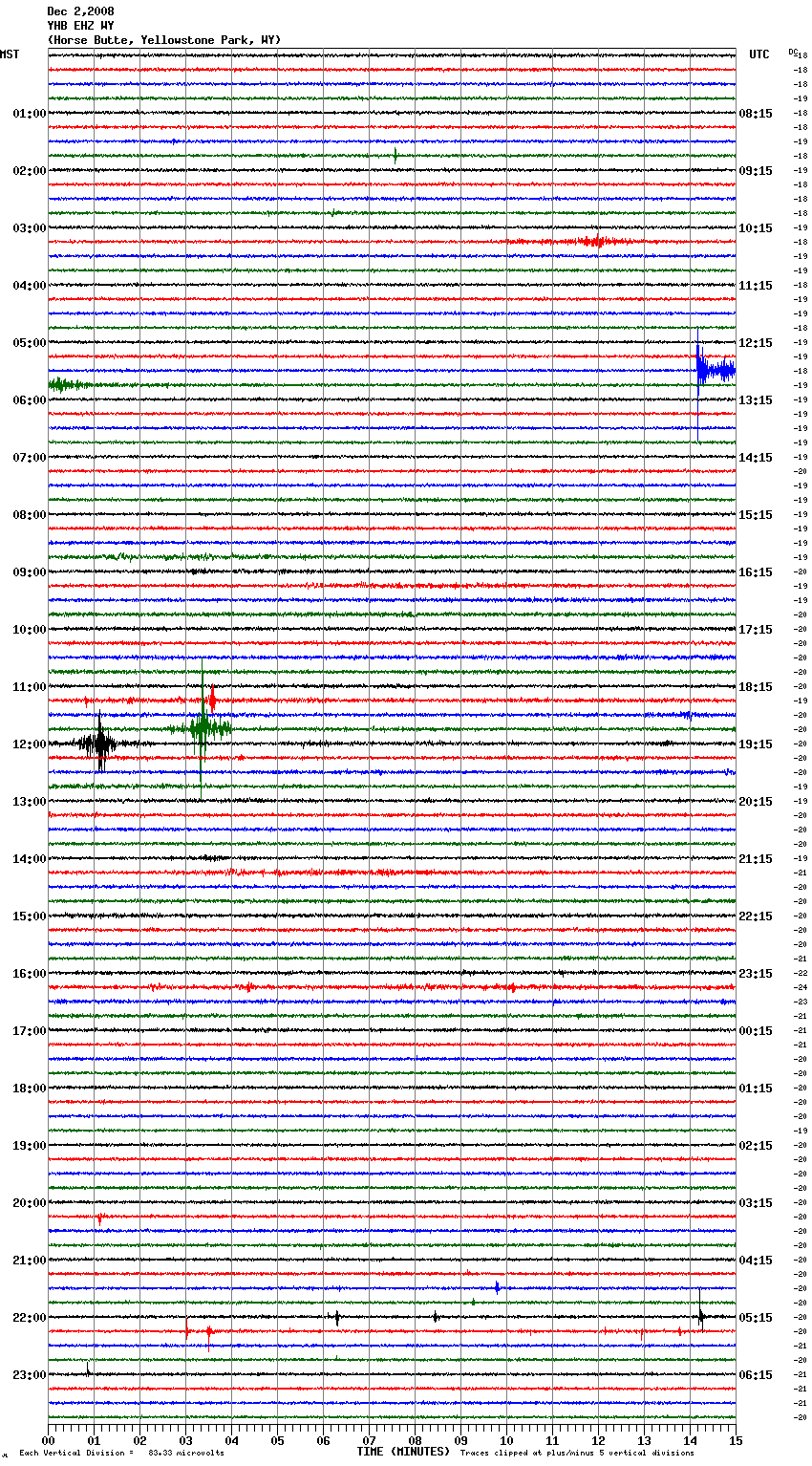The width and height of the screenshot is (812, 1466).
Task: Click the "10:15" UTC time label
Action: coord(756,228)
